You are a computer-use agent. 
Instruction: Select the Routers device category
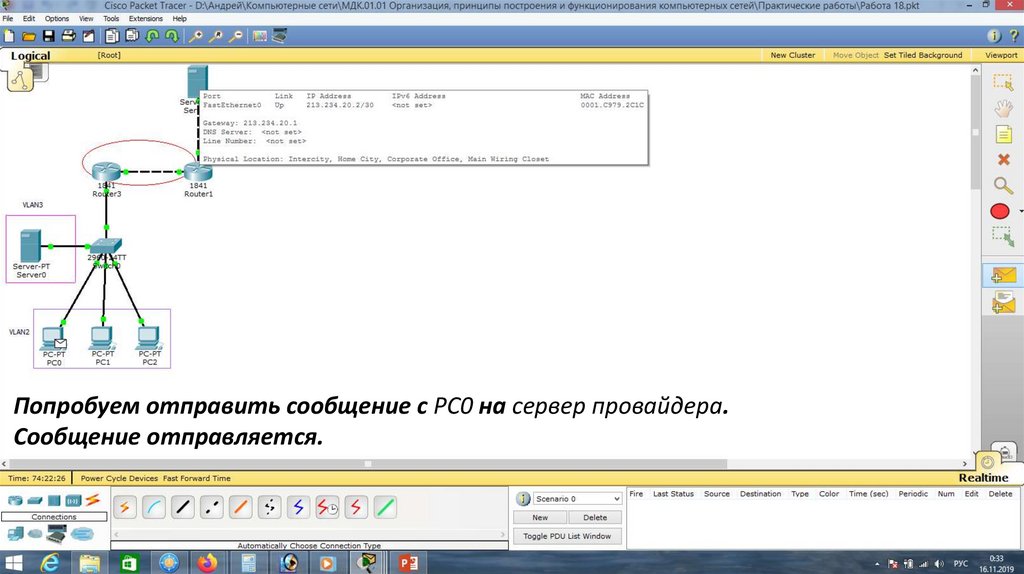(14, 500)
